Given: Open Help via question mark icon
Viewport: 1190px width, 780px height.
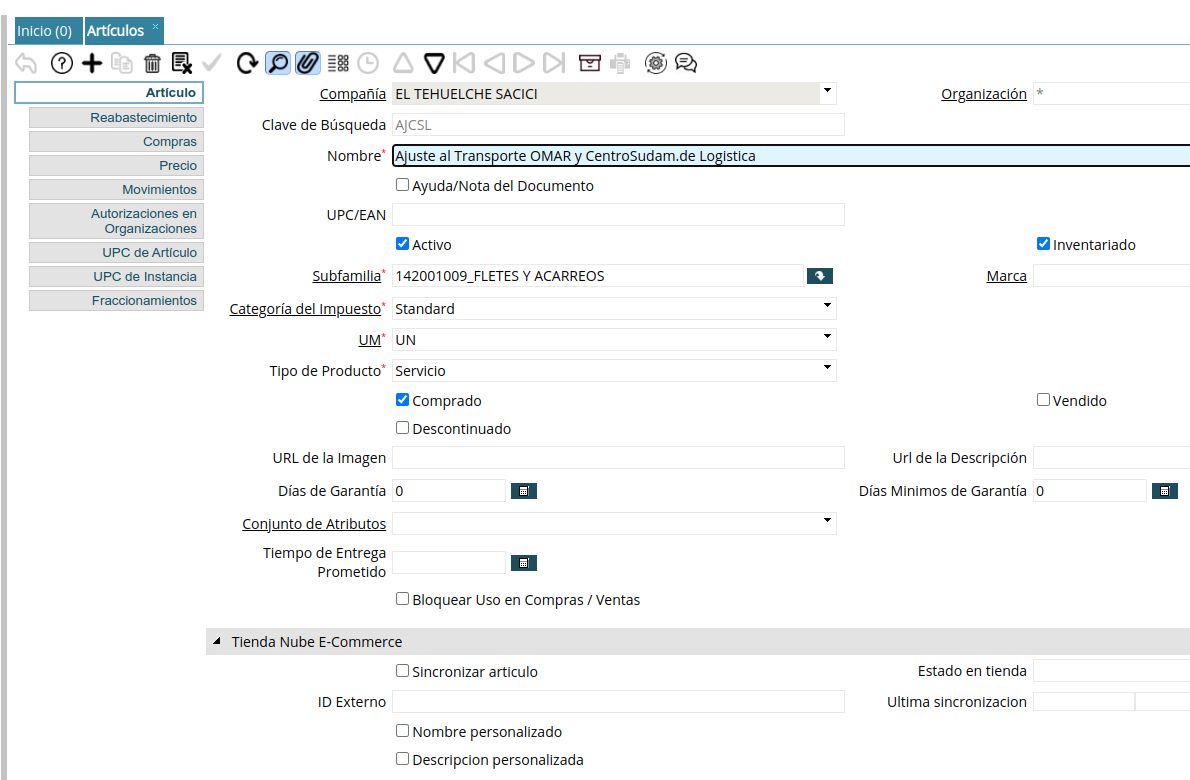Looking at the screenshot, I should (x=61, y=63).
